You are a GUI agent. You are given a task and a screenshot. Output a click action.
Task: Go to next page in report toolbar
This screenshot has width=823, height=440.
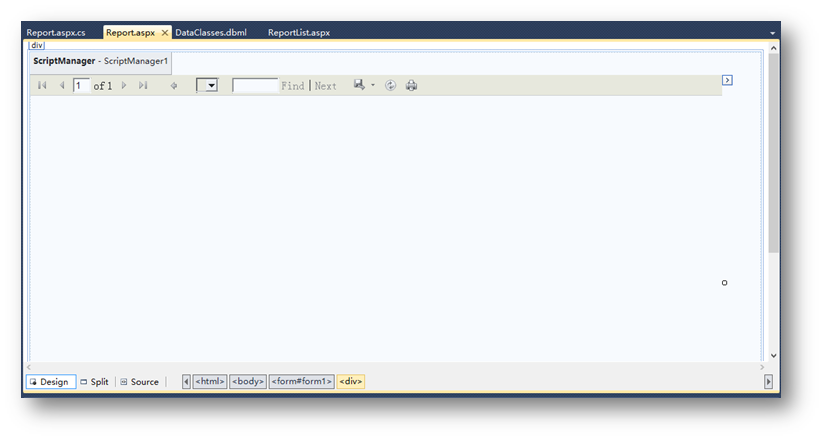click(x=124, y=85)
